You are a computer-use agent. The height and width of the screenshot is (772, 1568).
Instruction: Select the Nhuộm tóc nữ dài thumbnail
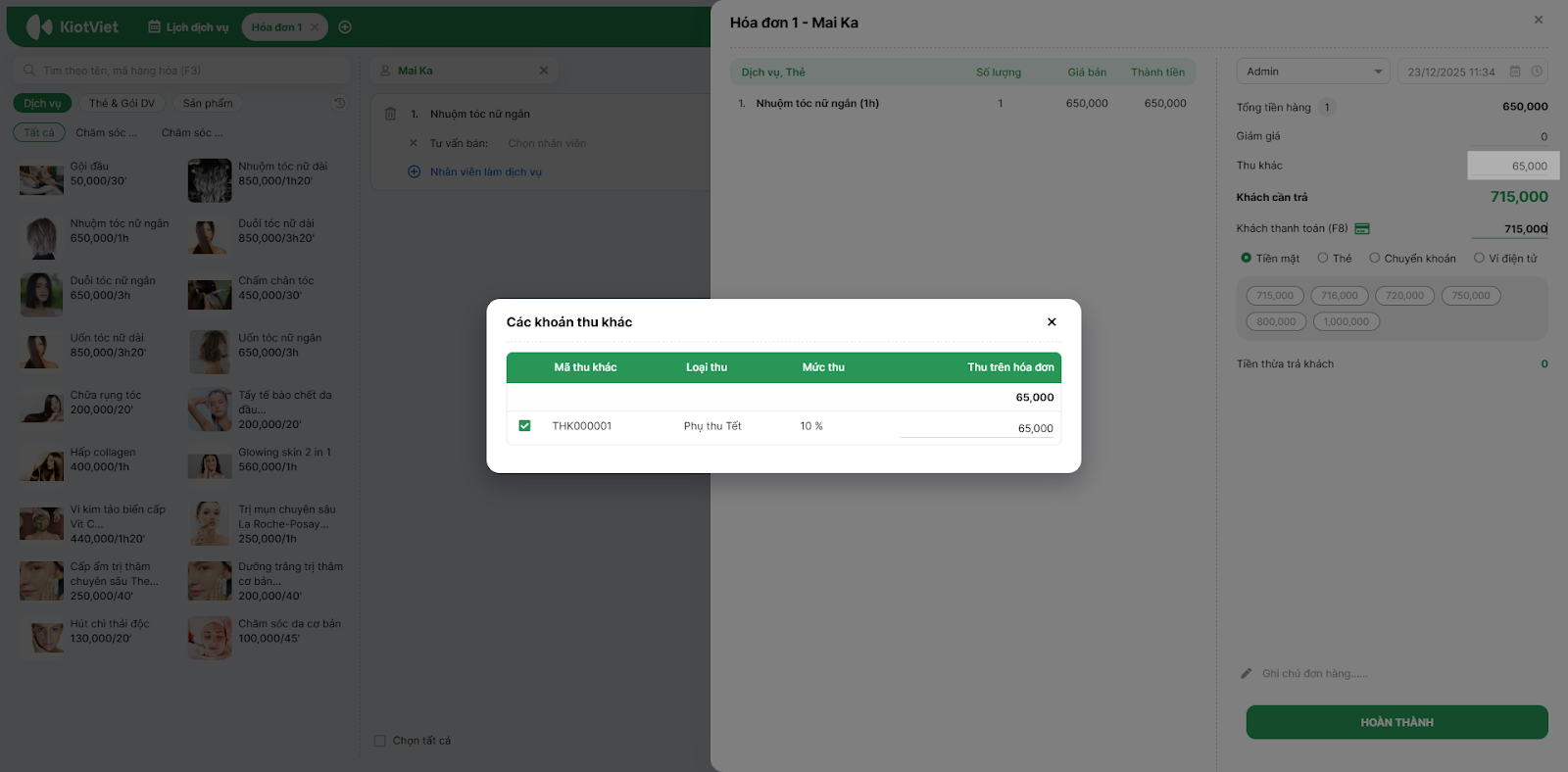tap(210, 181)
